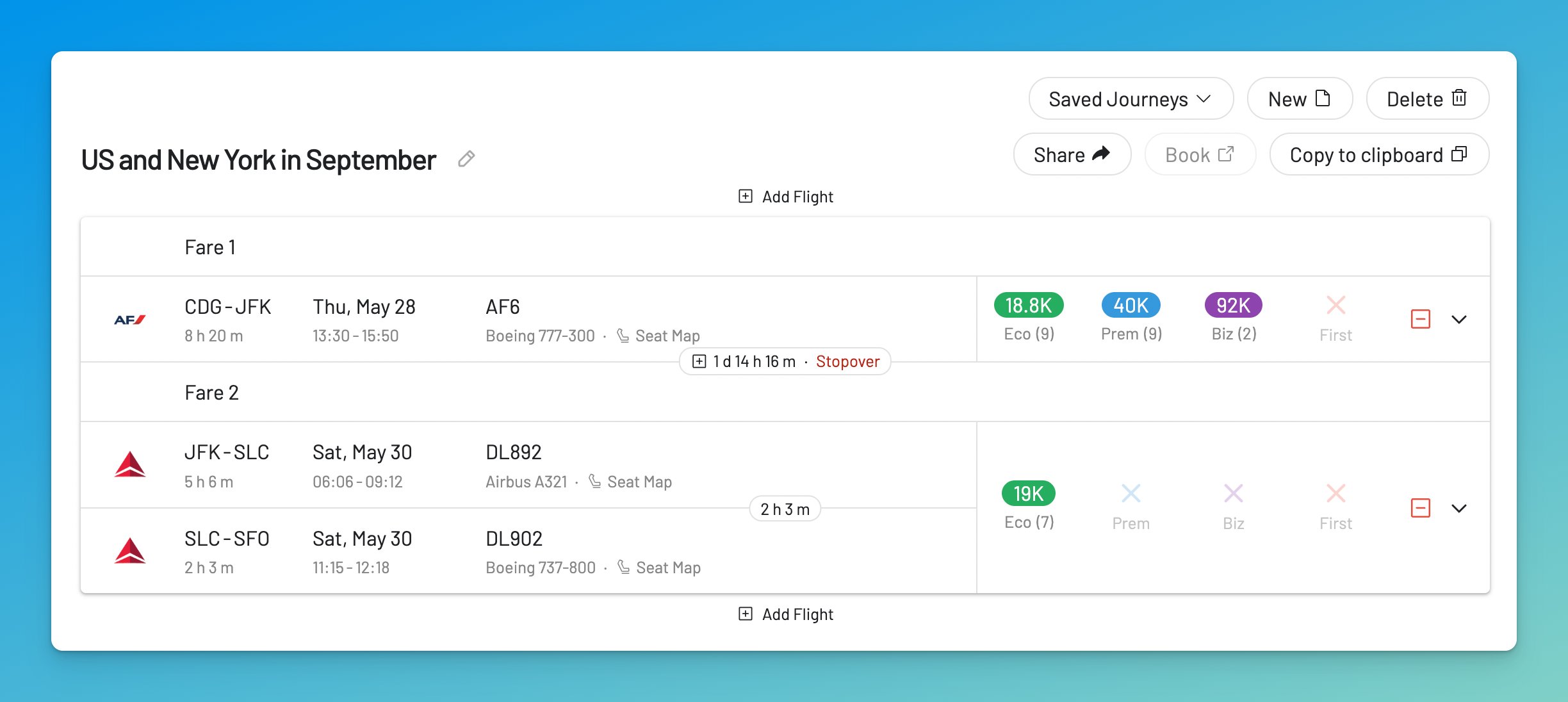Share the journey
The image size is (1568, 702).
[1072, 154]
